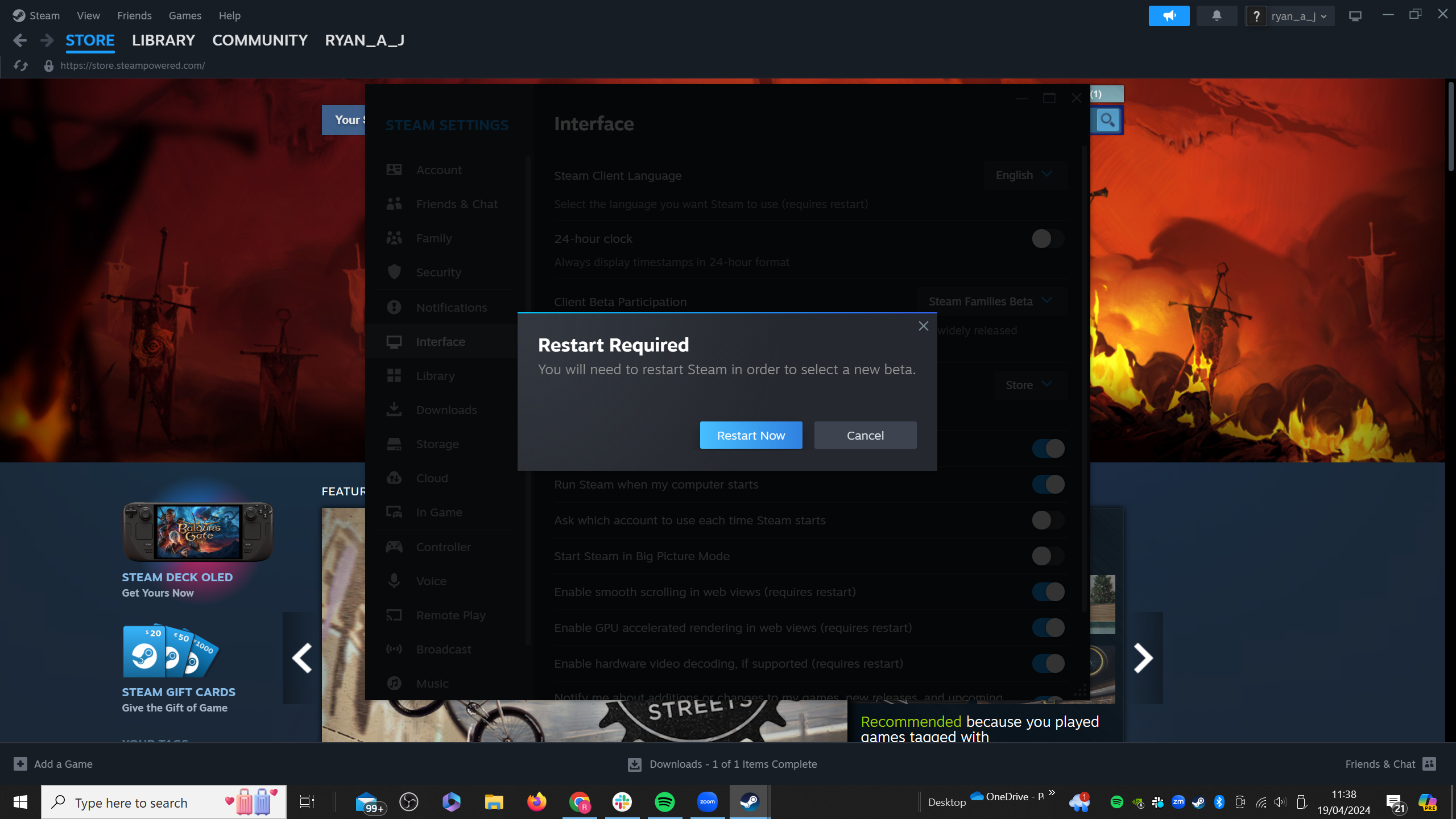This screenshot has width=1456, height=819.
Task: Select the Library settings category
Action: click(444, 376)
